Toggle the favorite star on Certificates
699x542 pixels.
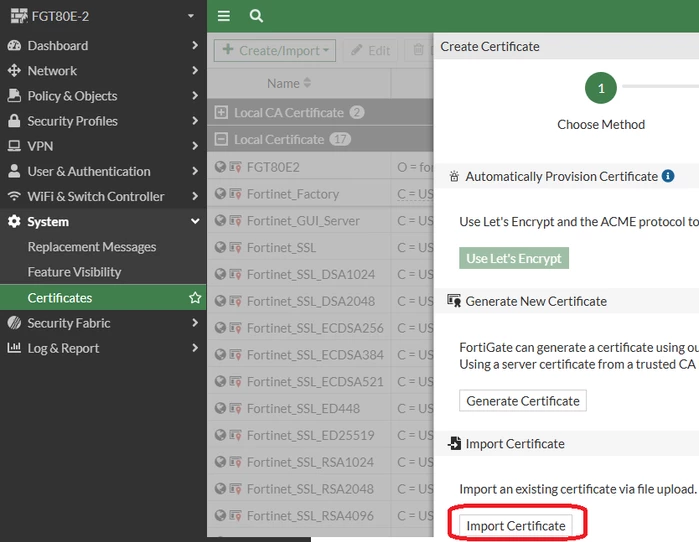click(x=195, y=297)
